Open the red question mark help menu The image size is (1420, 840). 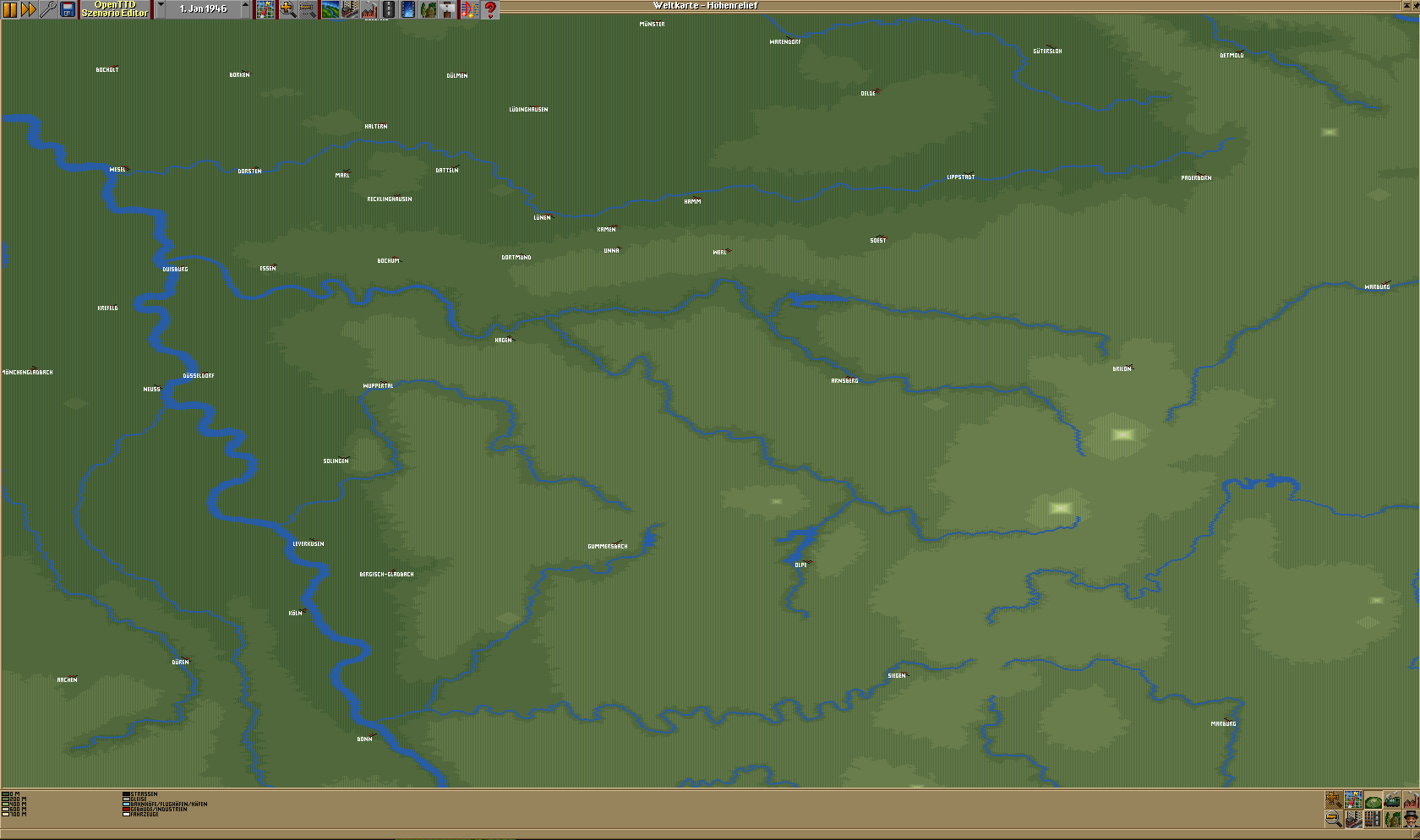pyautogui.click(x=489, y=9)
